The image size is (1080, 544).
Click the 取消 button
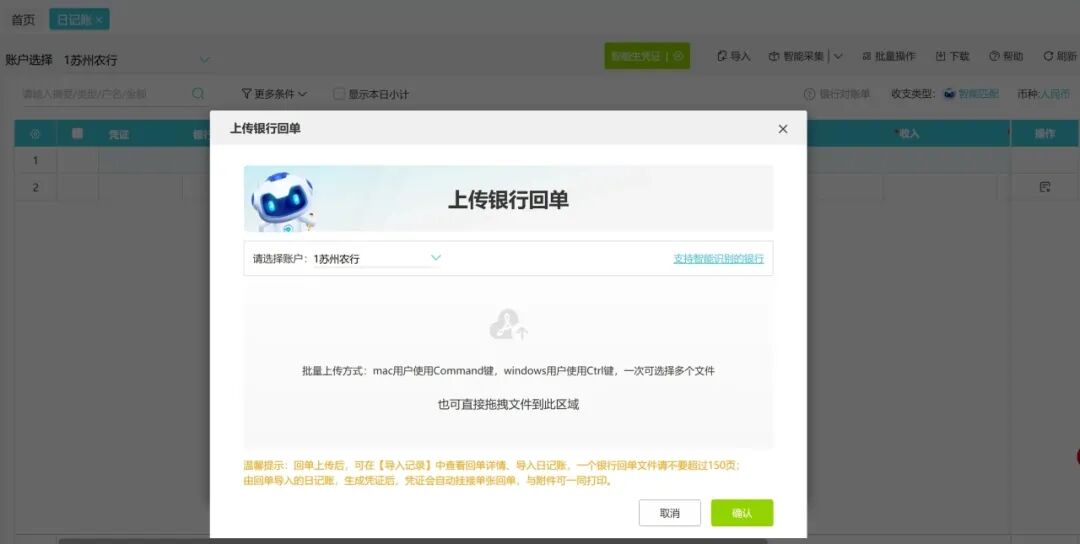[669, 513]
